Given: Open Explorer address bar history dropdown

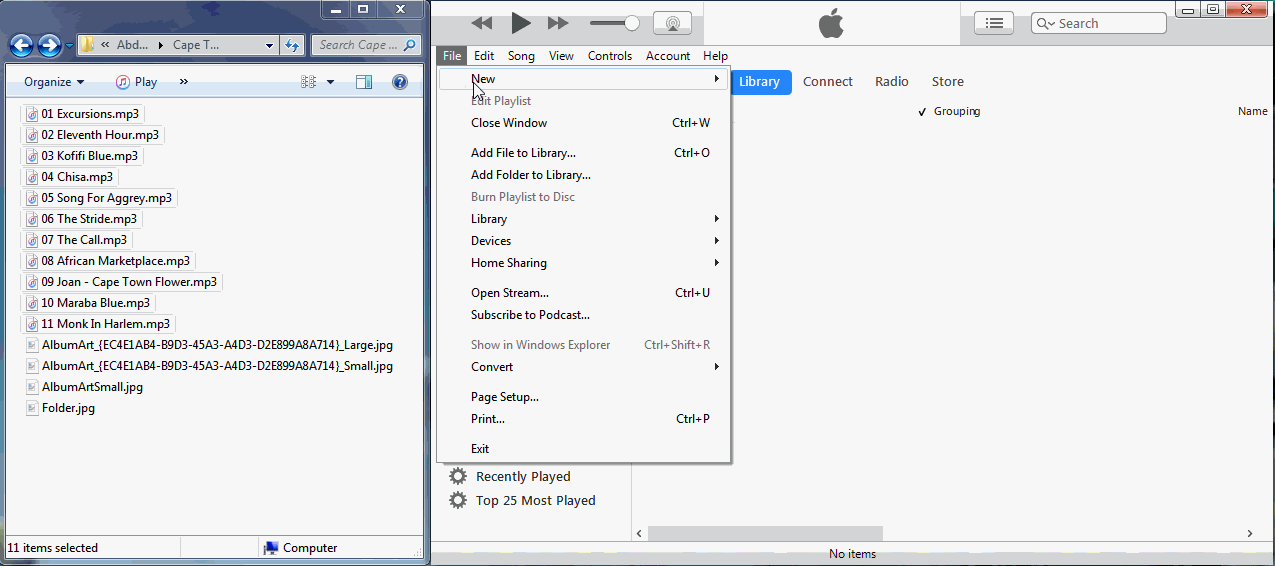Looking at the screenshot, I should click(270, 45).
